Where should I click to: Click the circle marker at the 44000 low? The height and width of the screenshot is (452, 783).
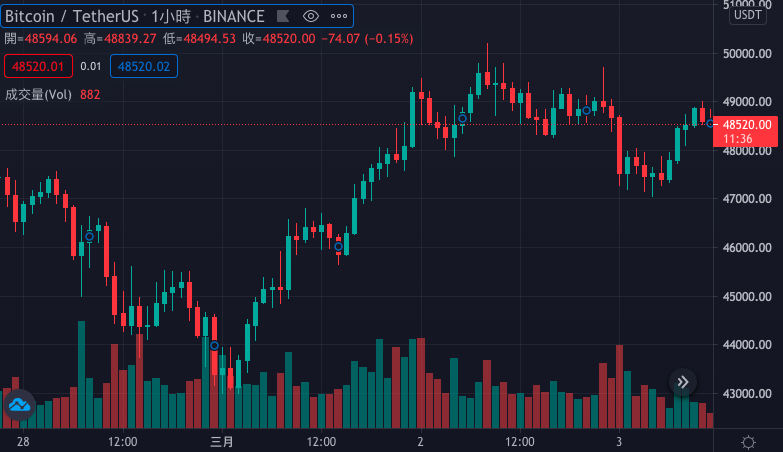(214, 346)
